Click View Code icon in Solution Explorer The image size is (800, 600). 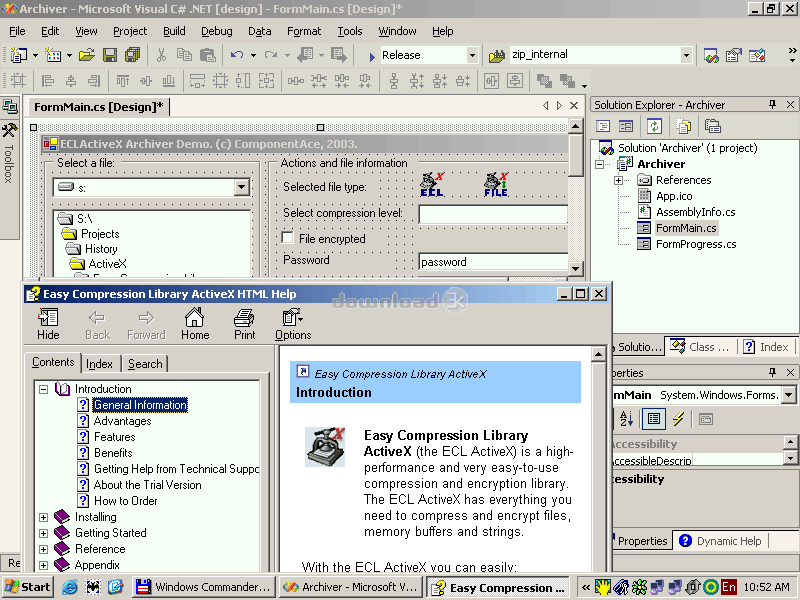click(x=603, y=126)
